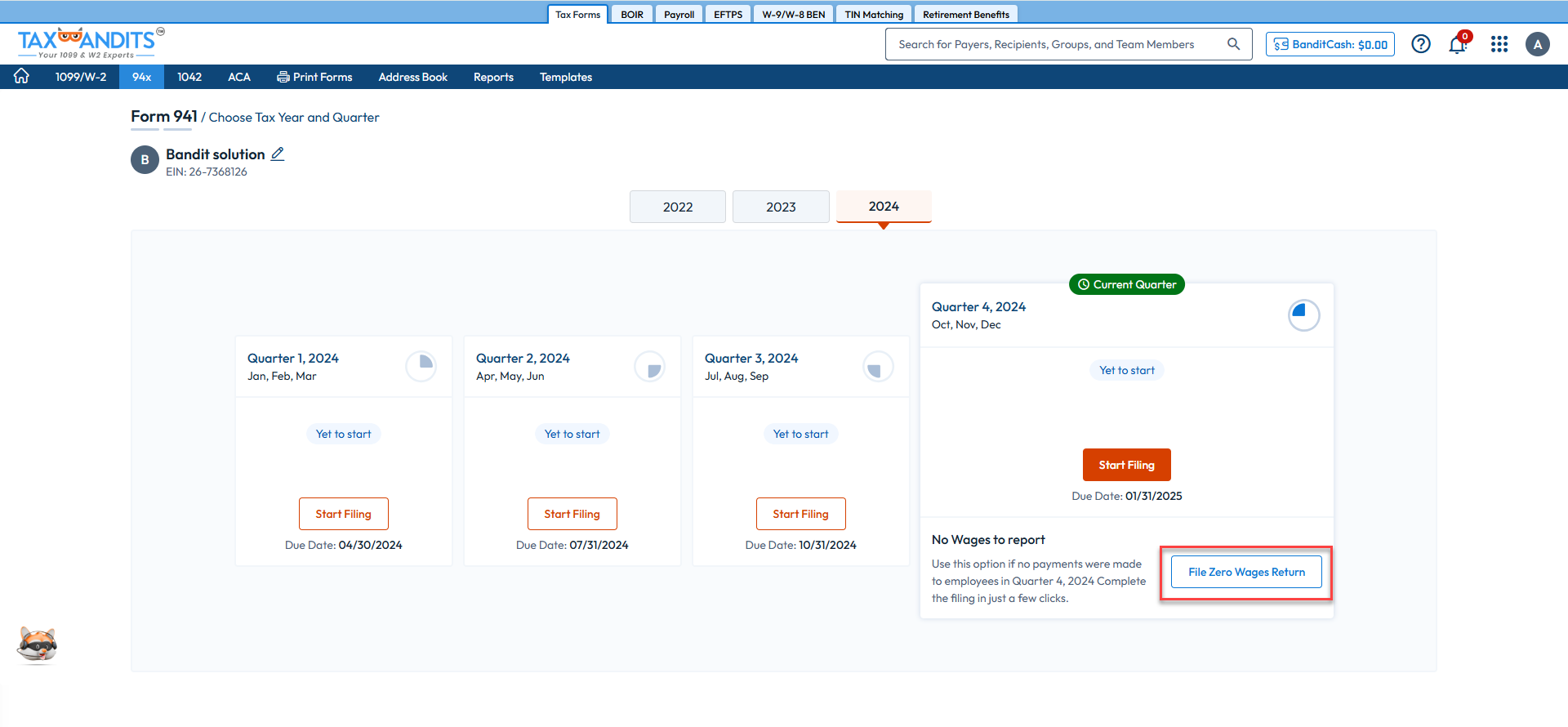Switch to the W-9/W-8 BEN tab

pos(794,15)
